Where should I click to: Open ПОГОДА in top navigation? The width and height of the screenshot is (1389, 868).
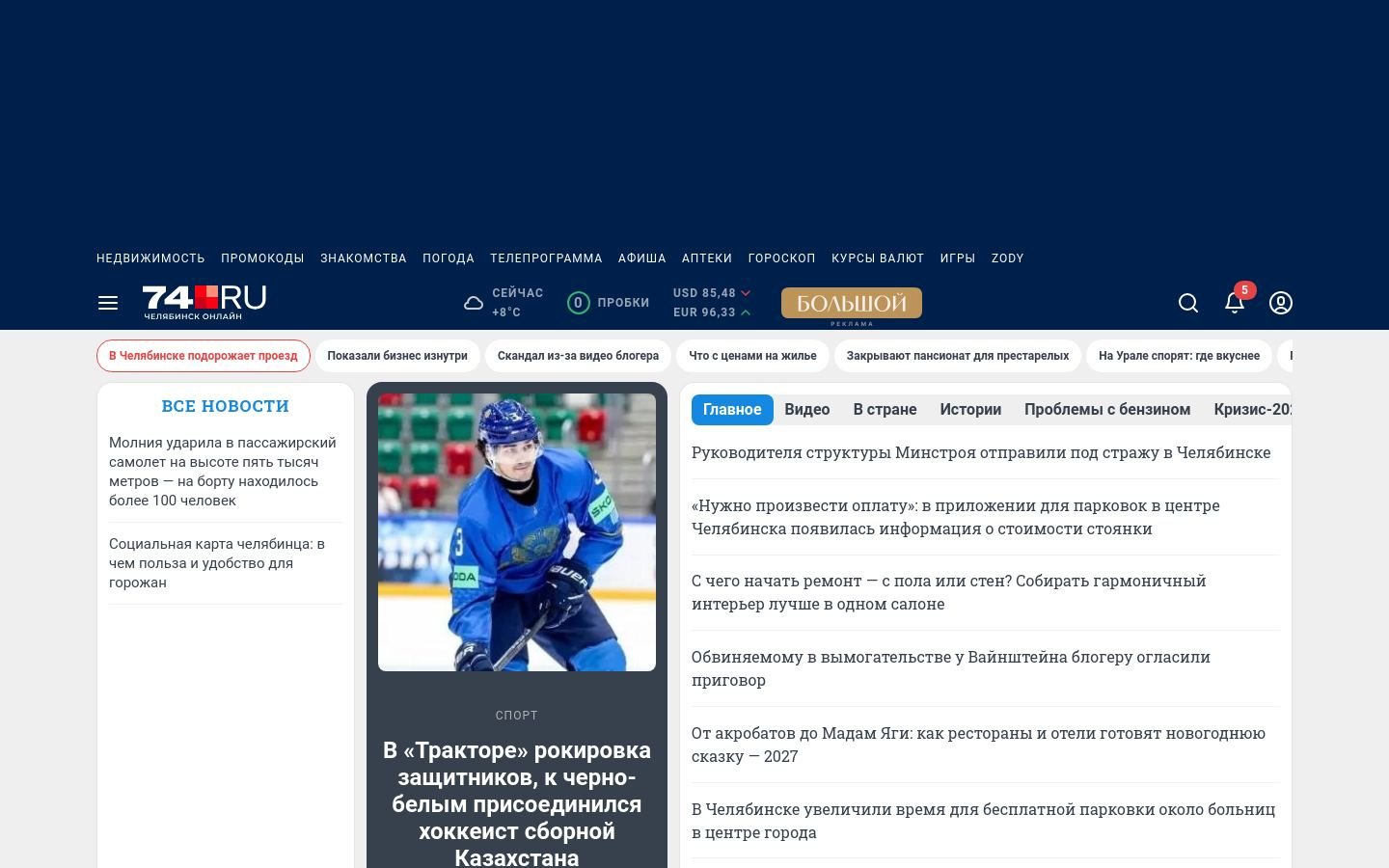tap(449, 258)
